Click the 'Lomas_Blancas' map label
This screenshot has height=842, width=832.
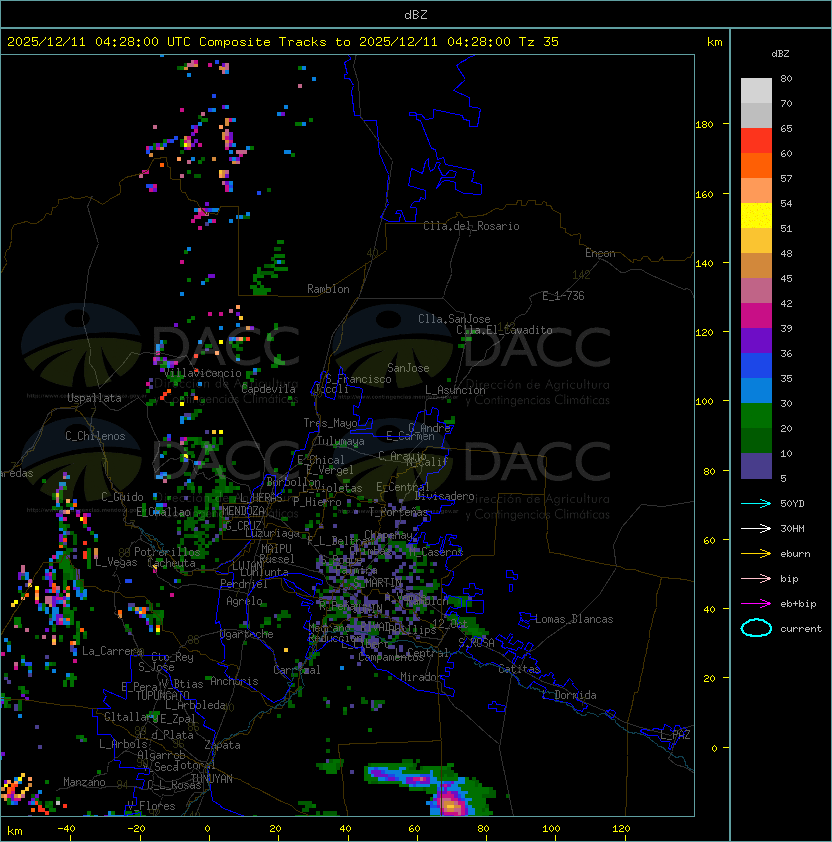point(574,619)
